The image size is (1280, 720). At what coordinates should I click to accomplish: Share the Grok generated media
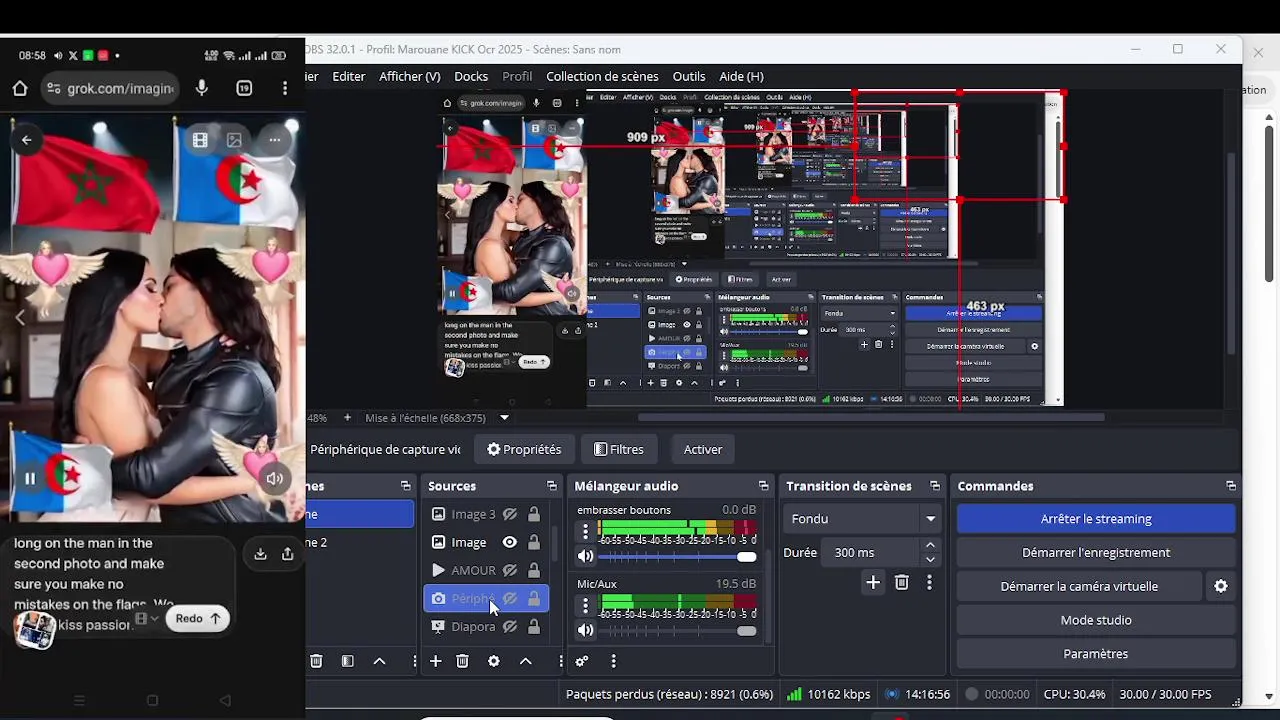288,554
